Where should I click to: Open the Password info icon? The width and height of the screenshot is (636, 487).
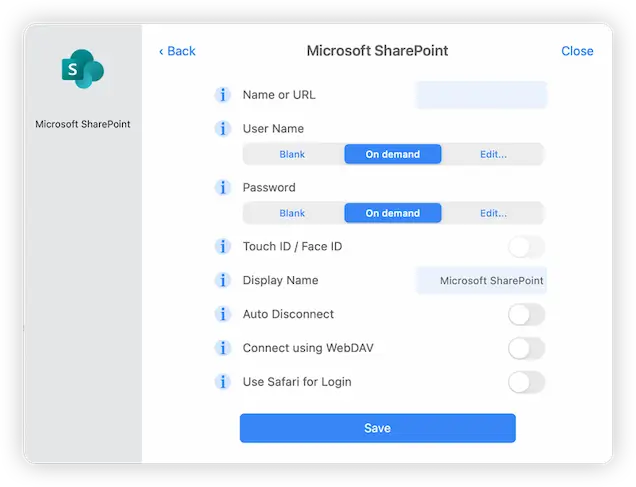(222, 187)
